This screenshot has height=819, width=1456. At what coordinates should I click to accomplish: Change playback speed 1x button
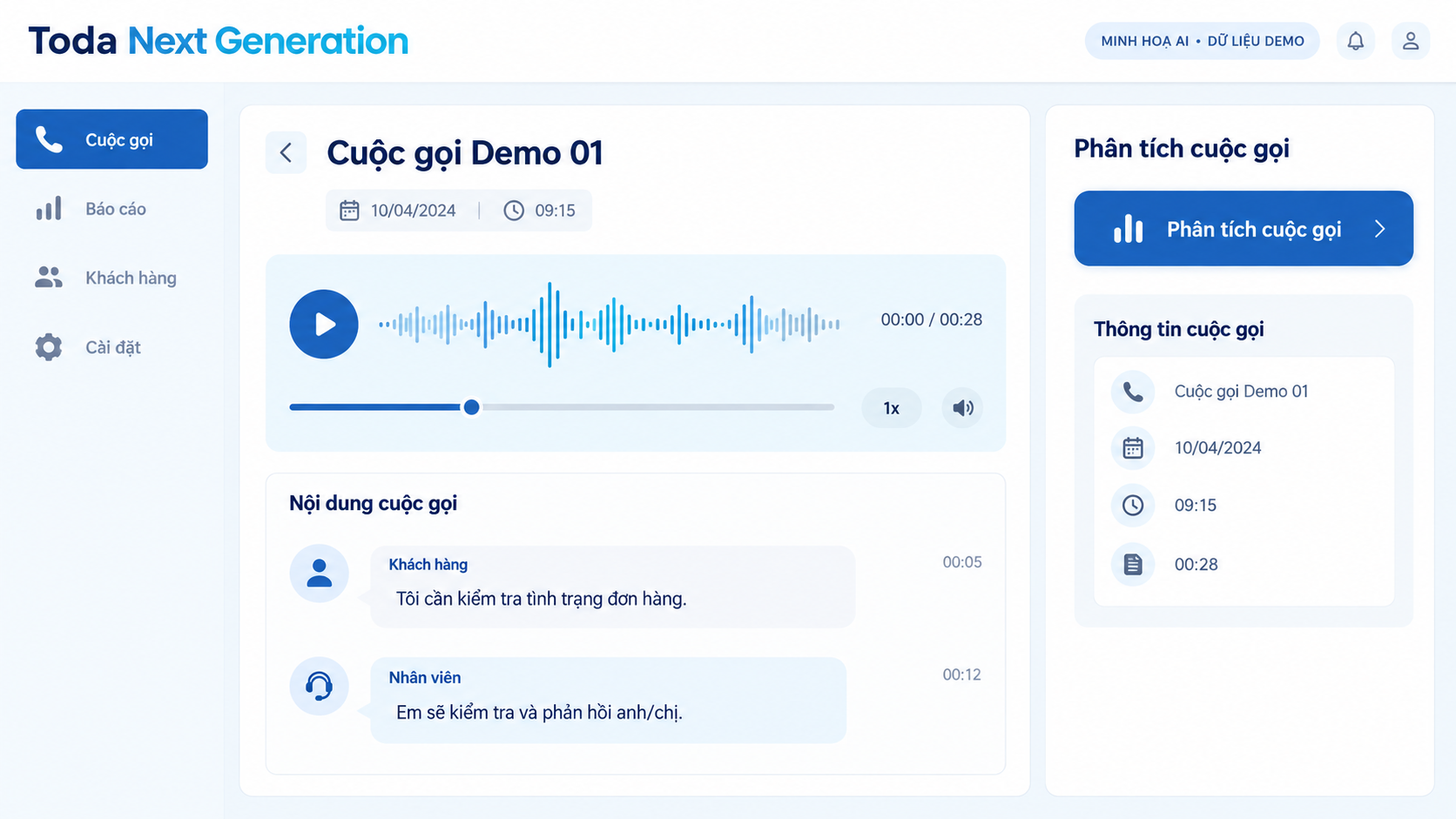pyautogui.click(x=891, y=408)
